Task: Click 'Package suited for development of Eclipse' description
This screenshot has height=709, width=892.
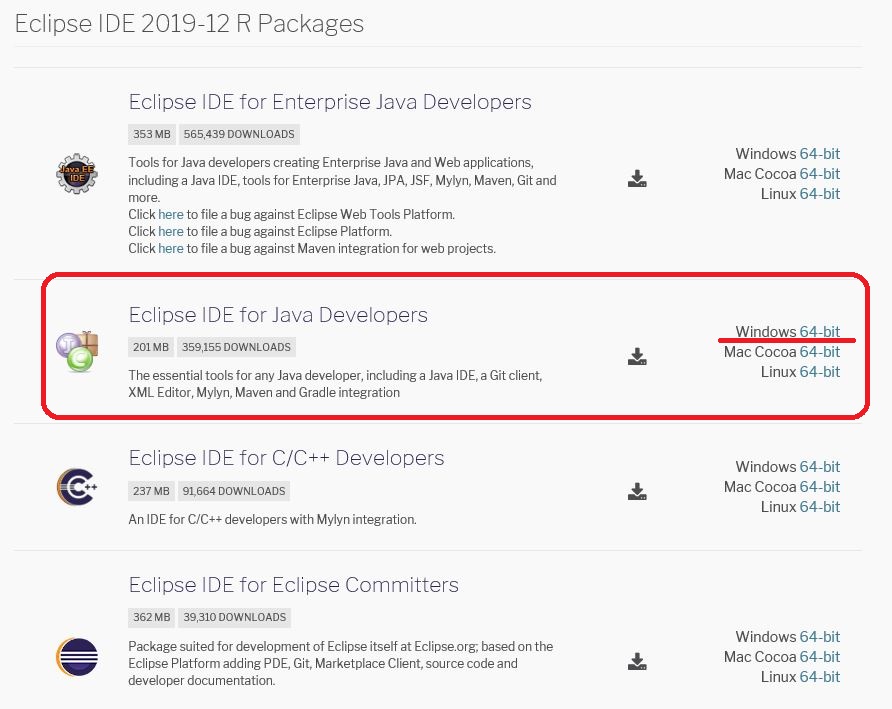Action: [341, 663]
